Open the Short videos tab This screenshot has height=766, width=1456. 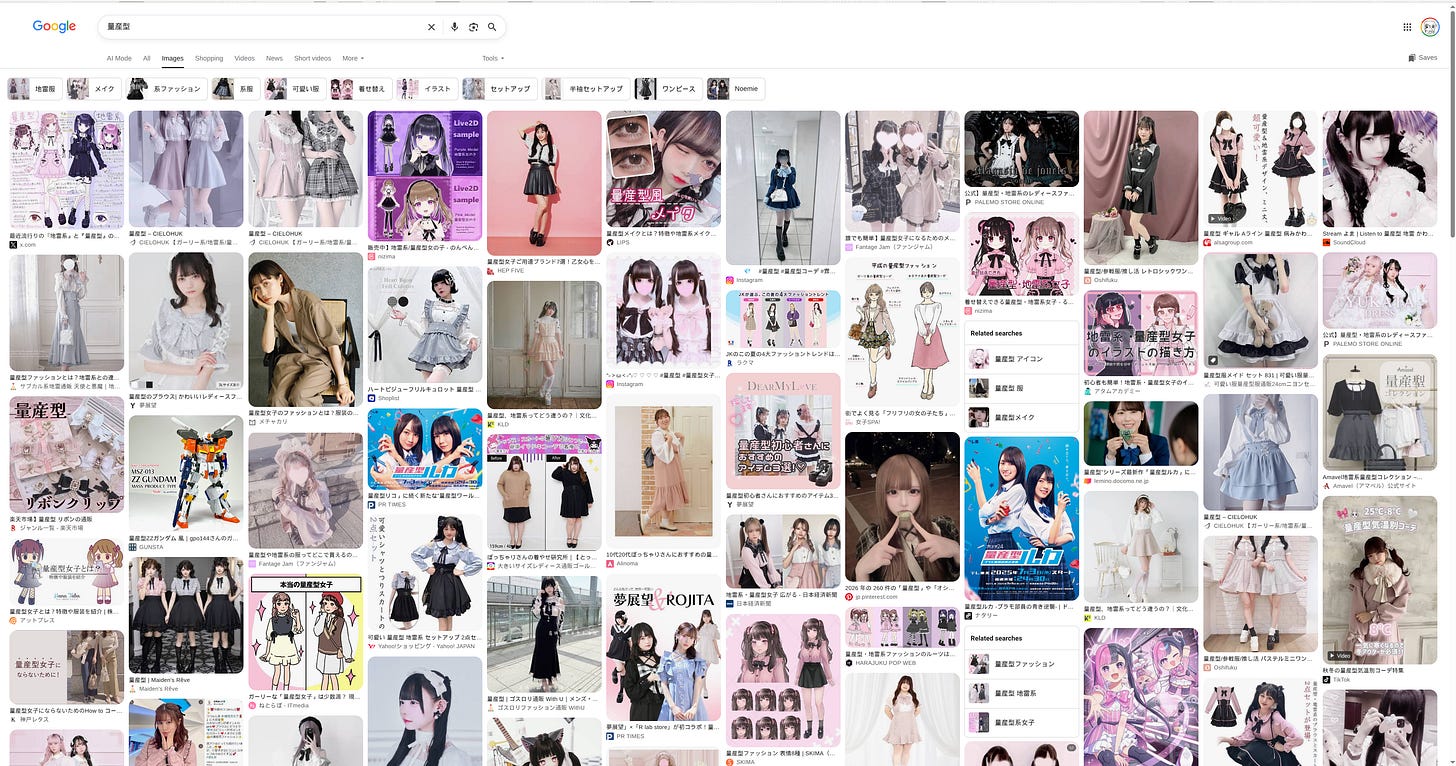click(313, 58)
